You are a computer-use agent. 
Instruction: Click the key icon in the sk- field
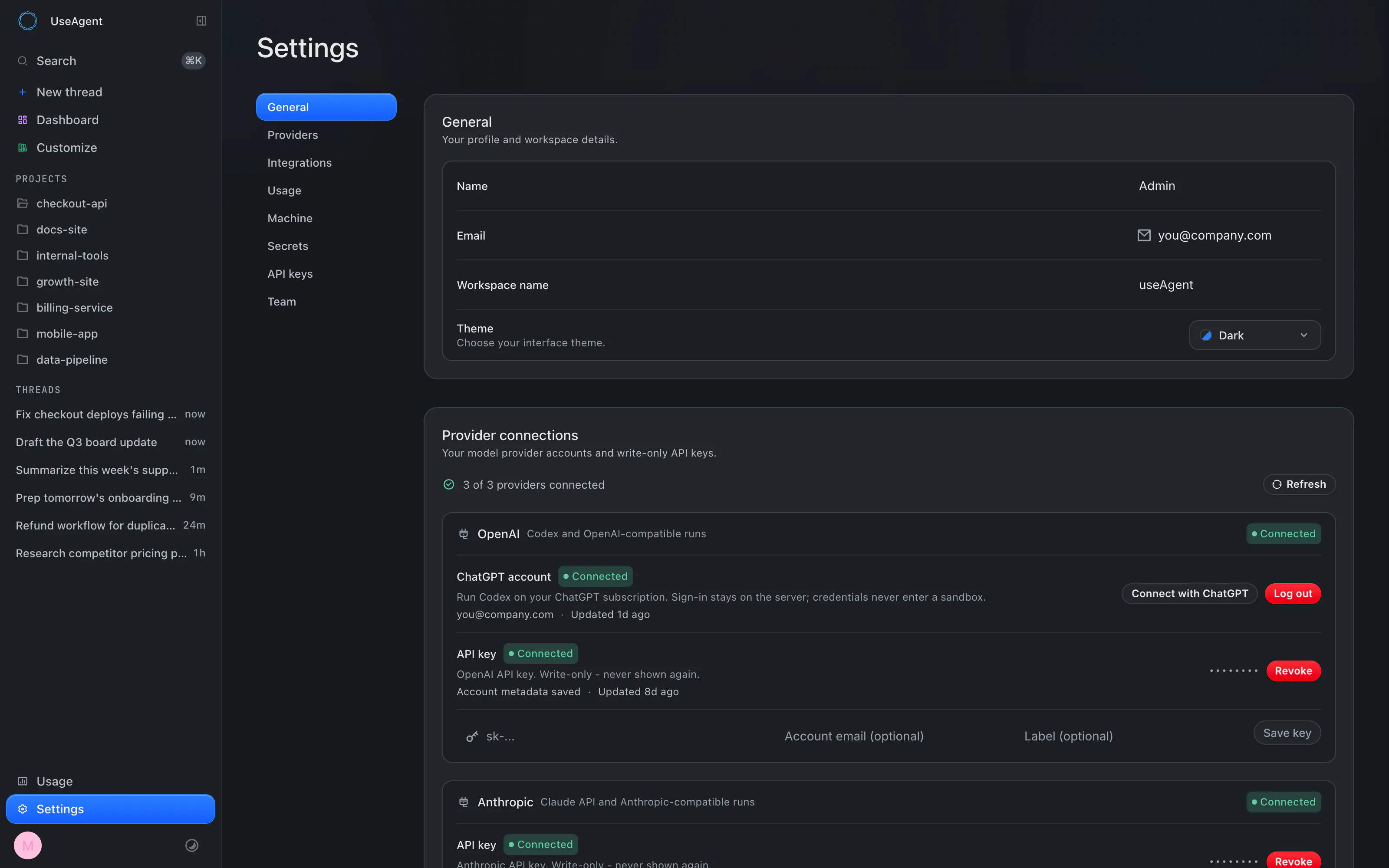[x=472, y=736]
